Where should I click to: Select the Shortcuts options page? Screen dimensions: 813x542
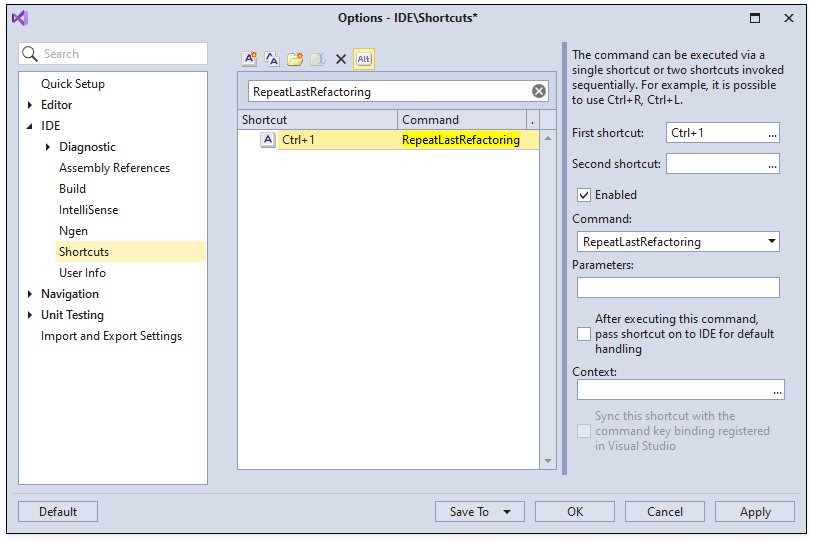tap(131, 252)
